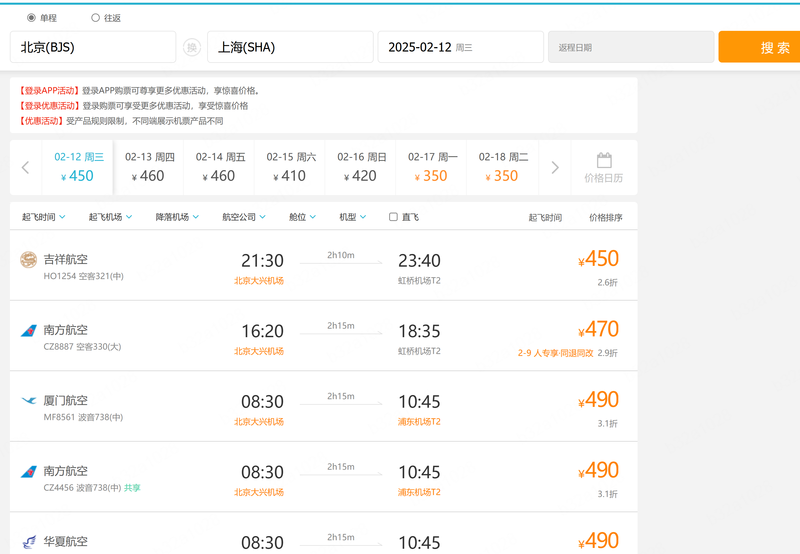This screenshot has height=554, width=800.
Task: Open the departure date field 2025-02-12
Action: (461, 47)
